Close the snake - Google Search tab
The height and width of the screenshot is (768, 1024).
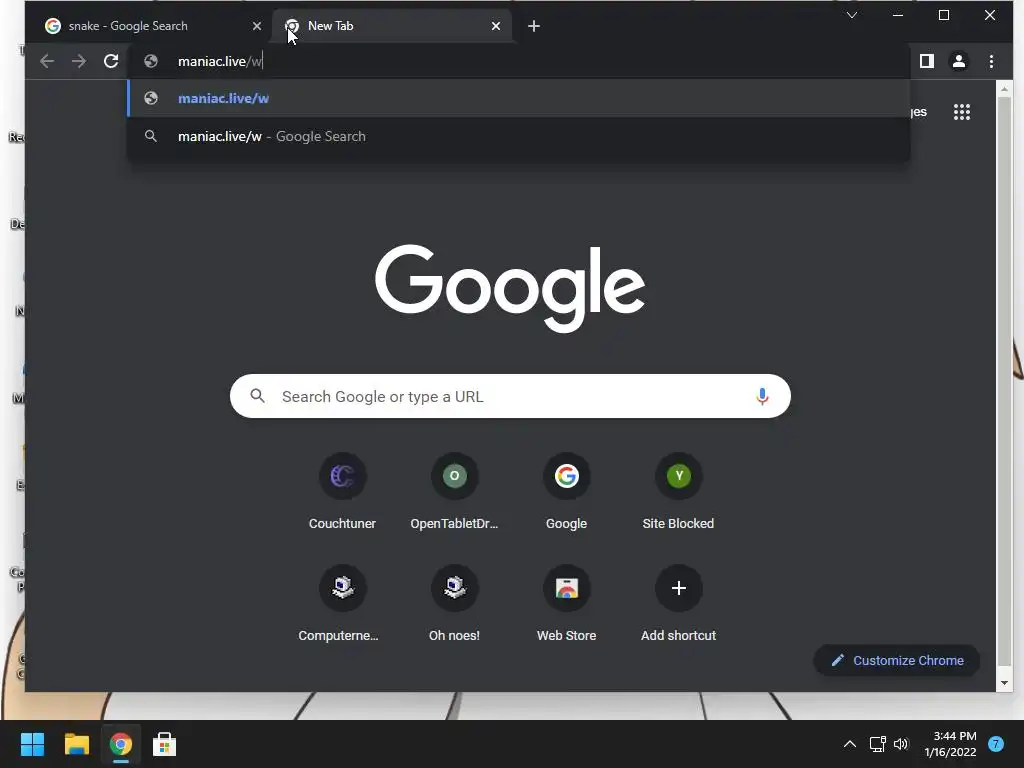[257, 26]
